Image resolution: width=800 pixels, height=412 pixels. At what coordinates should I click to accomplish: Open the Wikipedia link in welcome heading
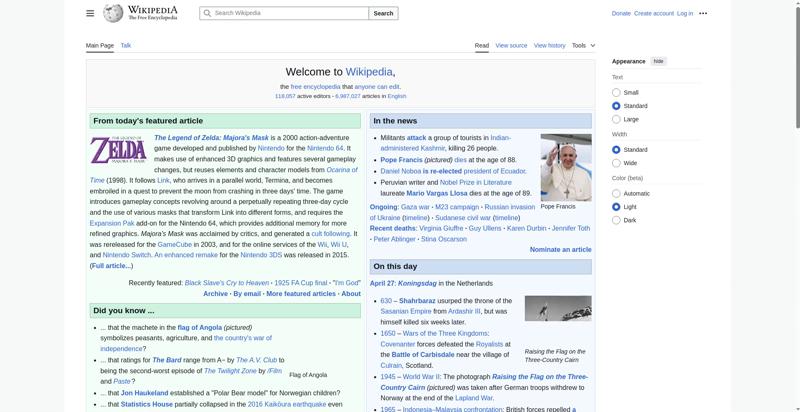tap(369, 72)
